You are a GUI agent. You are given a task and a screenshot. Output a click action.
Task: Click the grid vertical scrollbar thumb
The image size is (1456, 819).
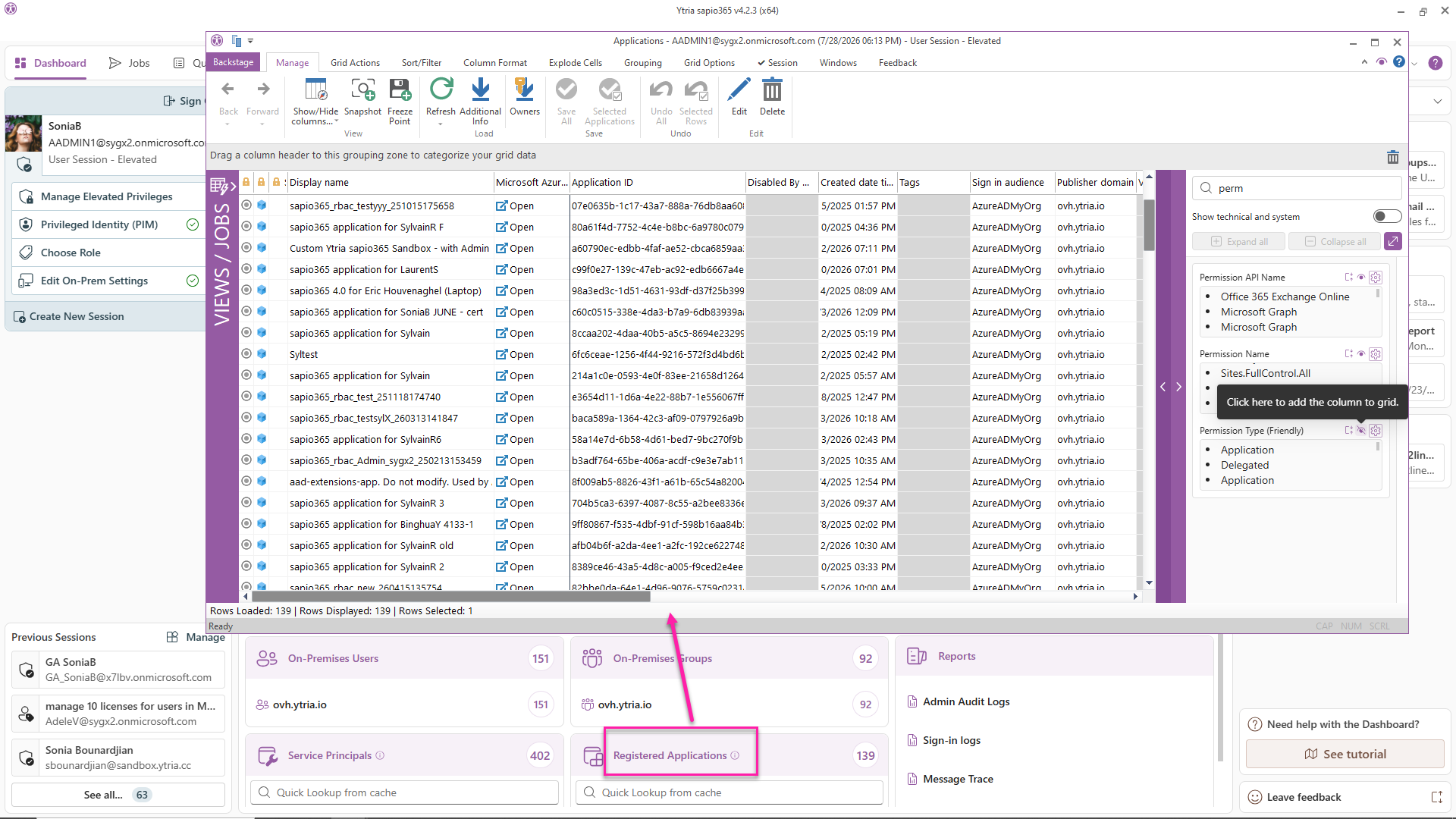pos(1149,224)
